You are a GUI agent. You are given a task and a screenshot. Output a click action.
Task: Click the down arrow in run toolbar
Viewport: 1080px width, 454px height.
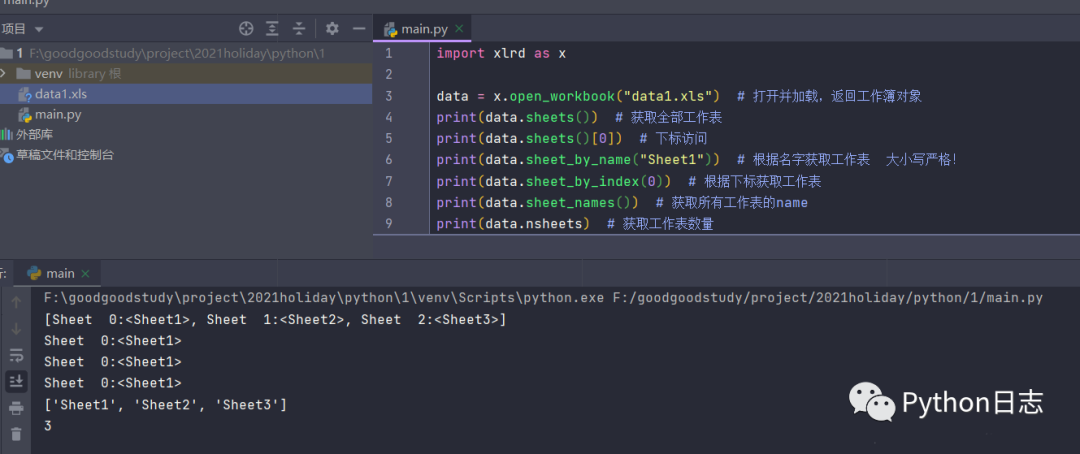[x=17, y=329]
